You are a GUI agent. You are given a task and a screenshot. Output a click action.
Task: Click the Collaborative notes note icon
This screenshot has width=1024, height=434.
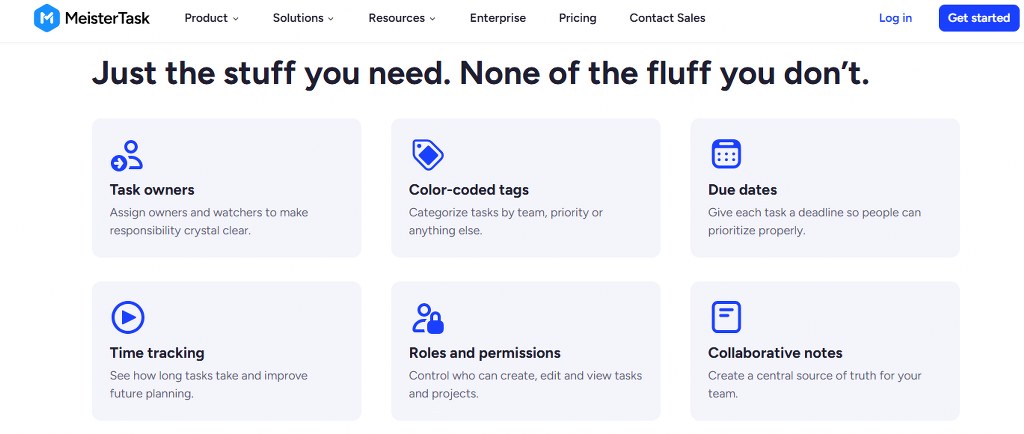(x=726, y=317)
